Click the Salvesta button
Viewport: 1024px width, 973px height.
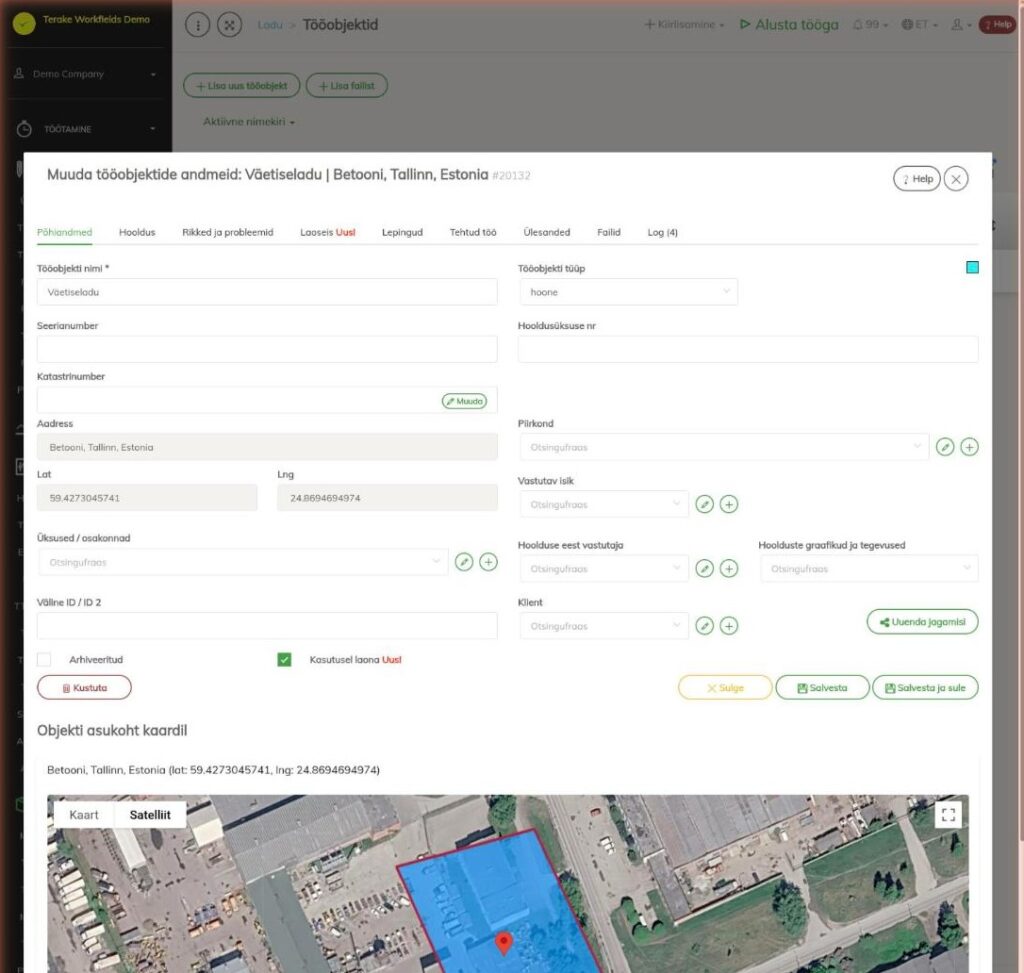click(822, 688)
